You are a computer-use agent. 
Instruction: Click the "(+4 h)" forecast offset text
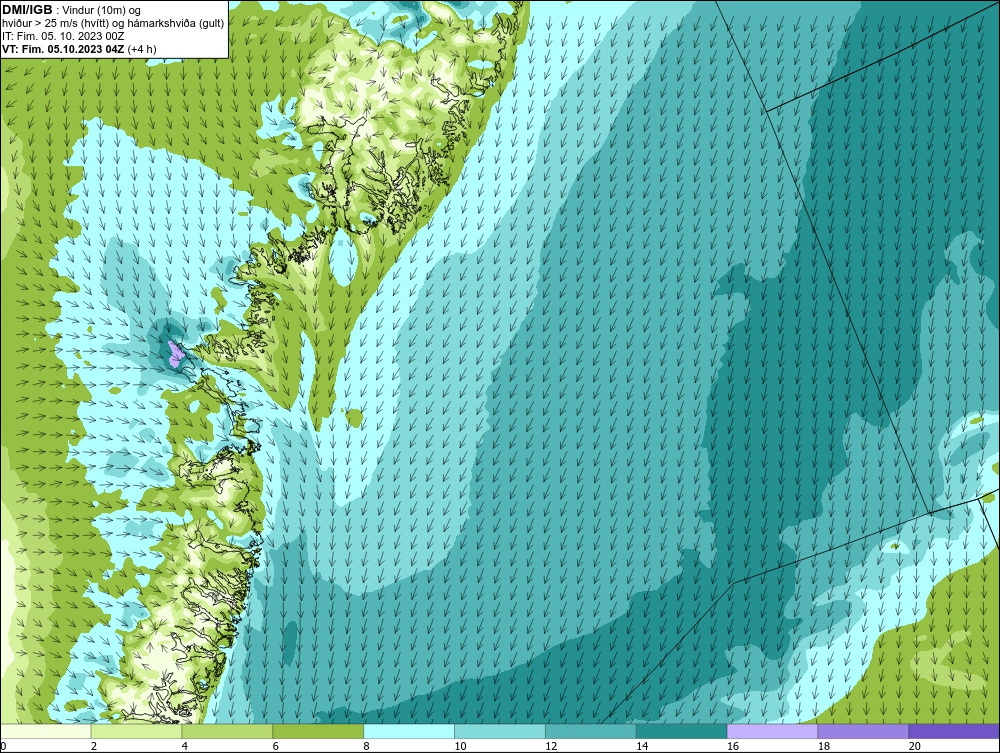coord(142,49)
